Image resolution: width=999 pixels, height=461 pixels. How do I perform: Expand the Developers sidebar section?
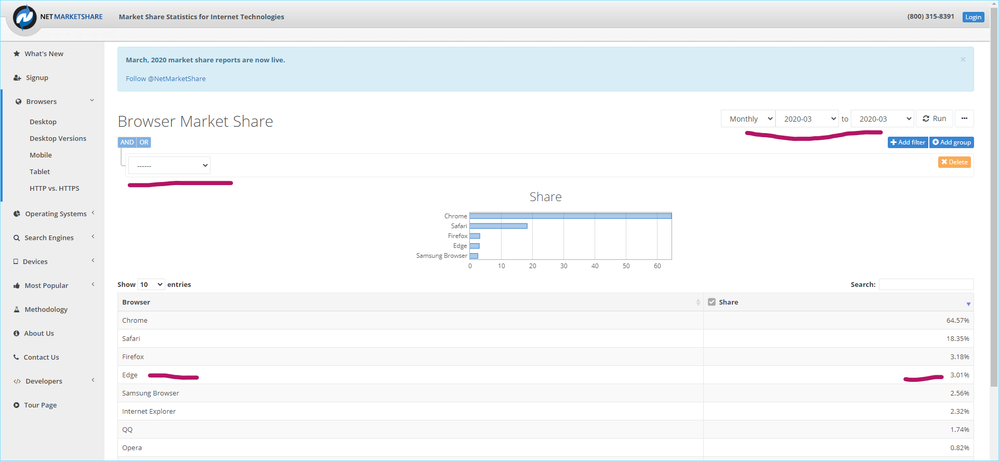[93, 381]
